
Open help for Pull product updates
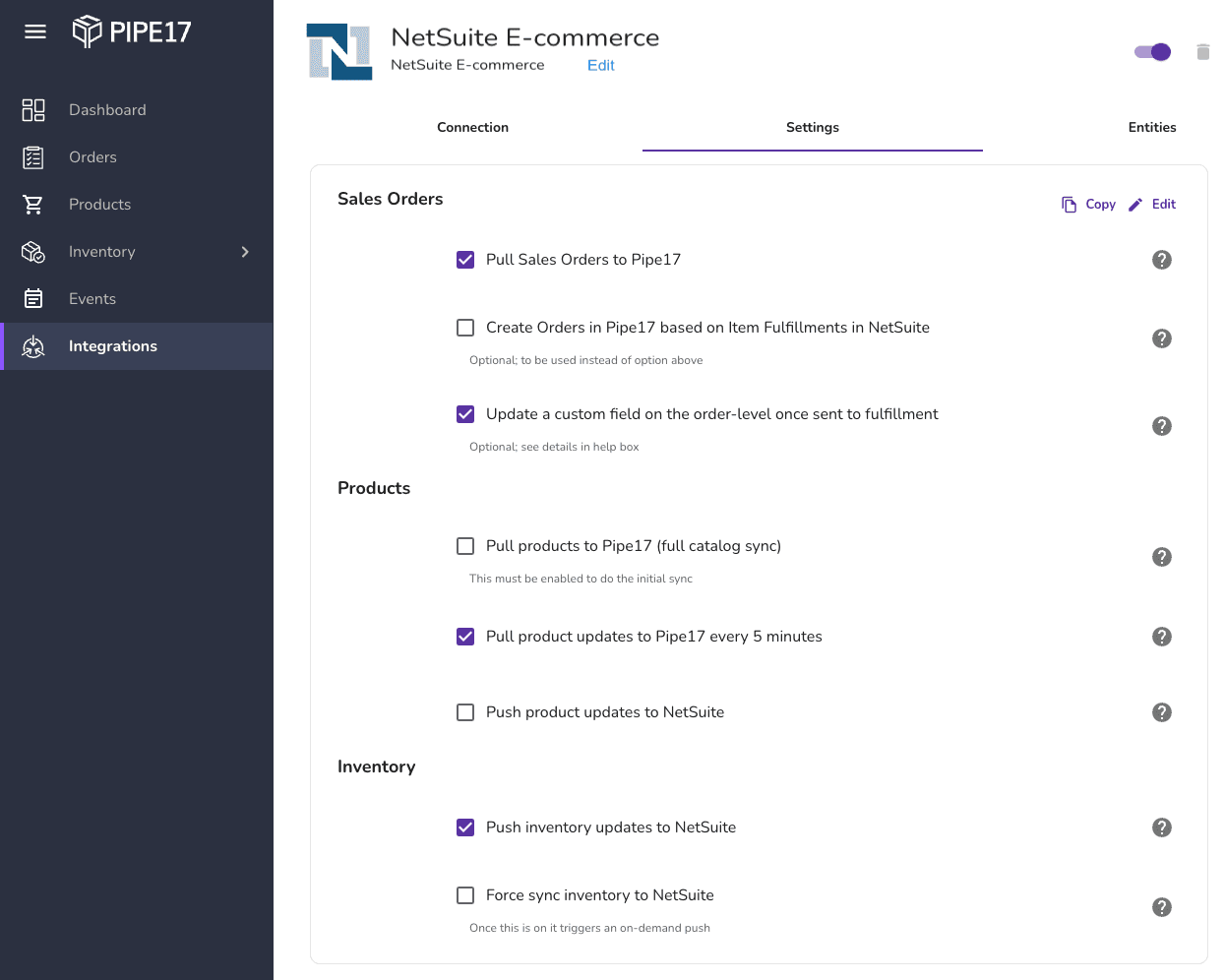click(x=1162, y=637)
